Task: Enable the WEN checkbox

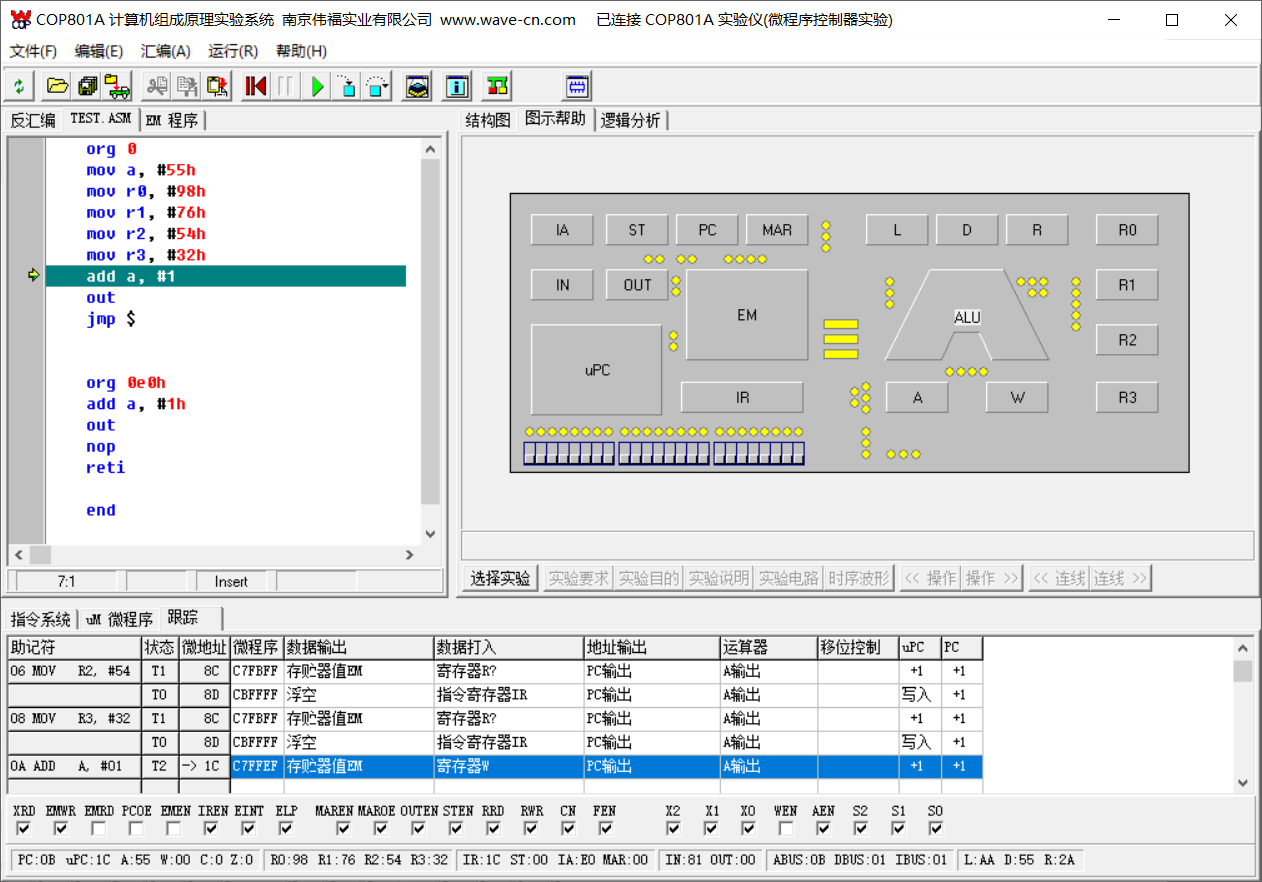Action: [x=786, y=829]
